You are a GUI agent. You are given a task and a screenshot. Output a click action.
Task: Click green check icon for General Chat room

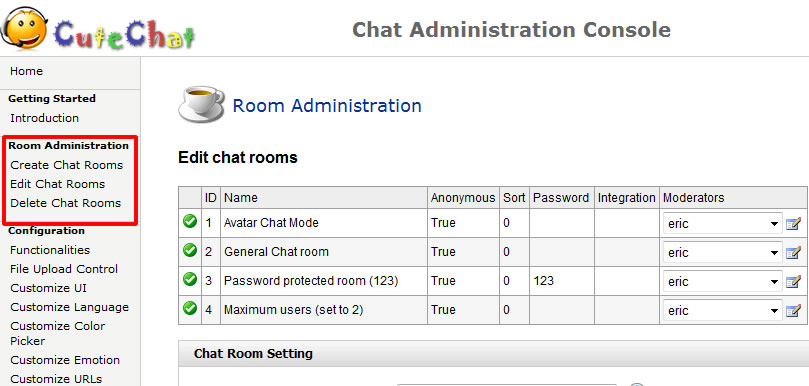[x=190, y=250]
